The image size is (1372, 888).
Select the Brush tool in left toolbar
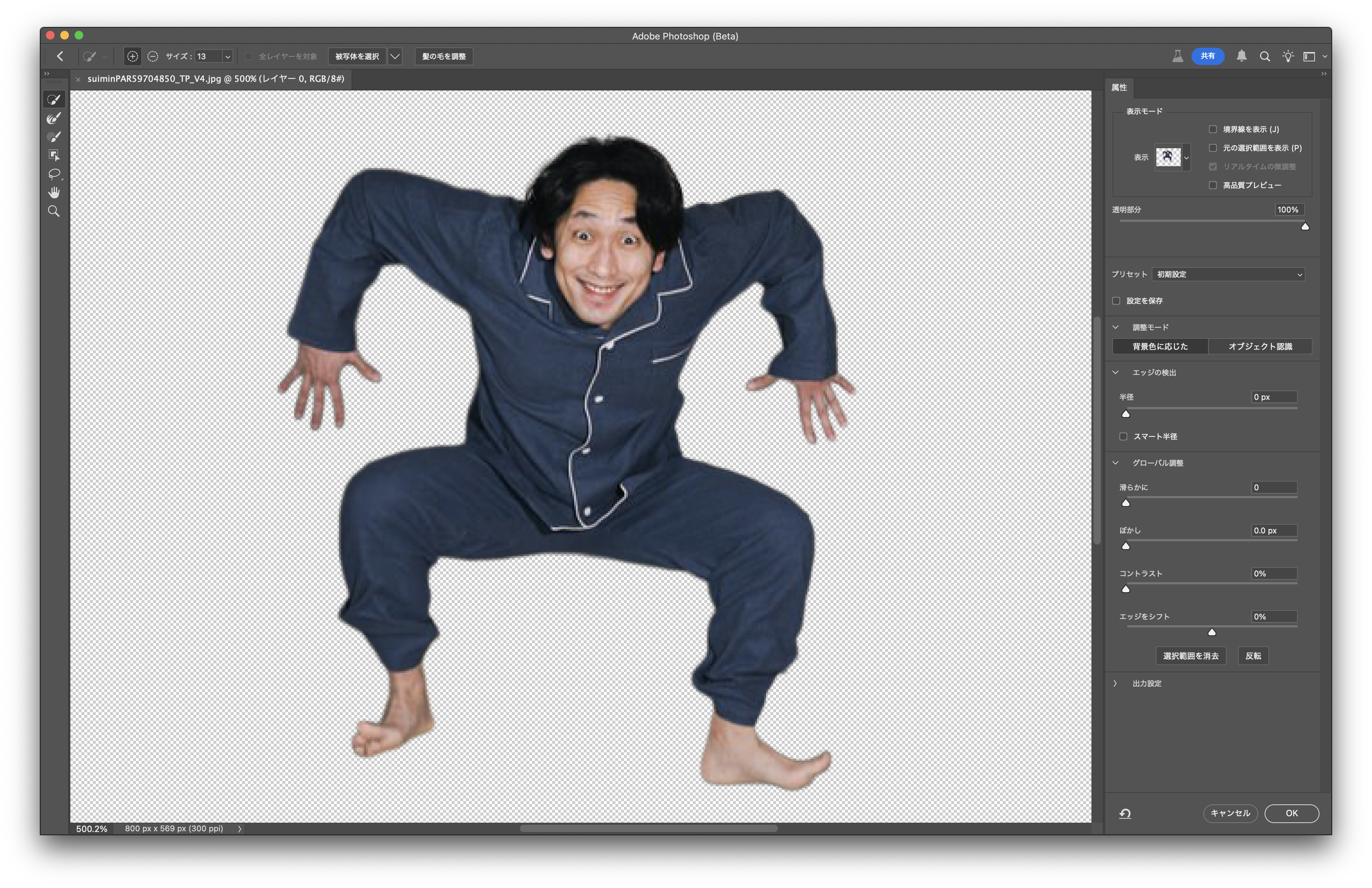coord(53,137)
